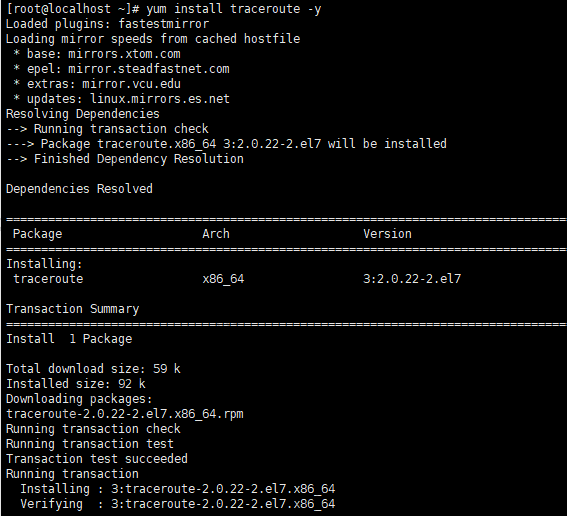This screenshot has height=516, width=567.
Task: Click the Verifying traceroute line
Action: [x=178, y=504]
